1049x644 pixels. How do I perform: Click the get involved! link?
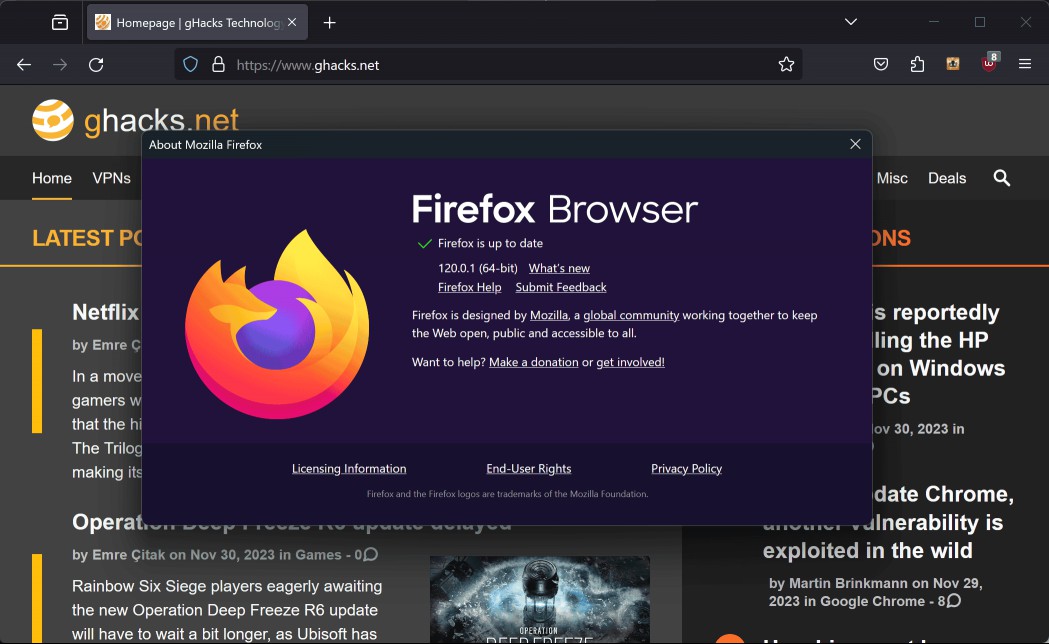coord(630,362)
